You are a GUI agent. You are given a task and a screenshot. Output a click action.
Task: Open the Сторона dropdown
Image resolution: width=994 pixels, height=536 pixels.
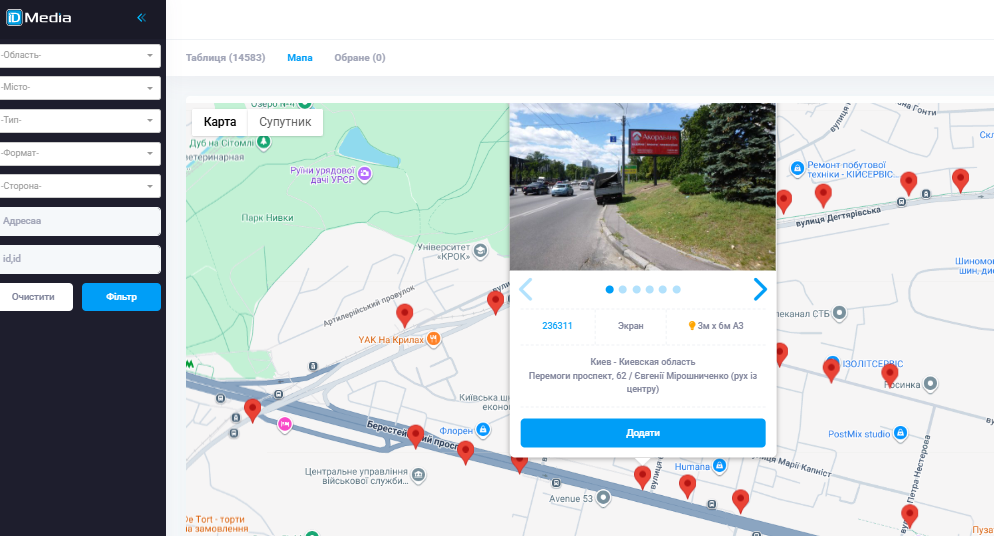[x=79, y=186]
